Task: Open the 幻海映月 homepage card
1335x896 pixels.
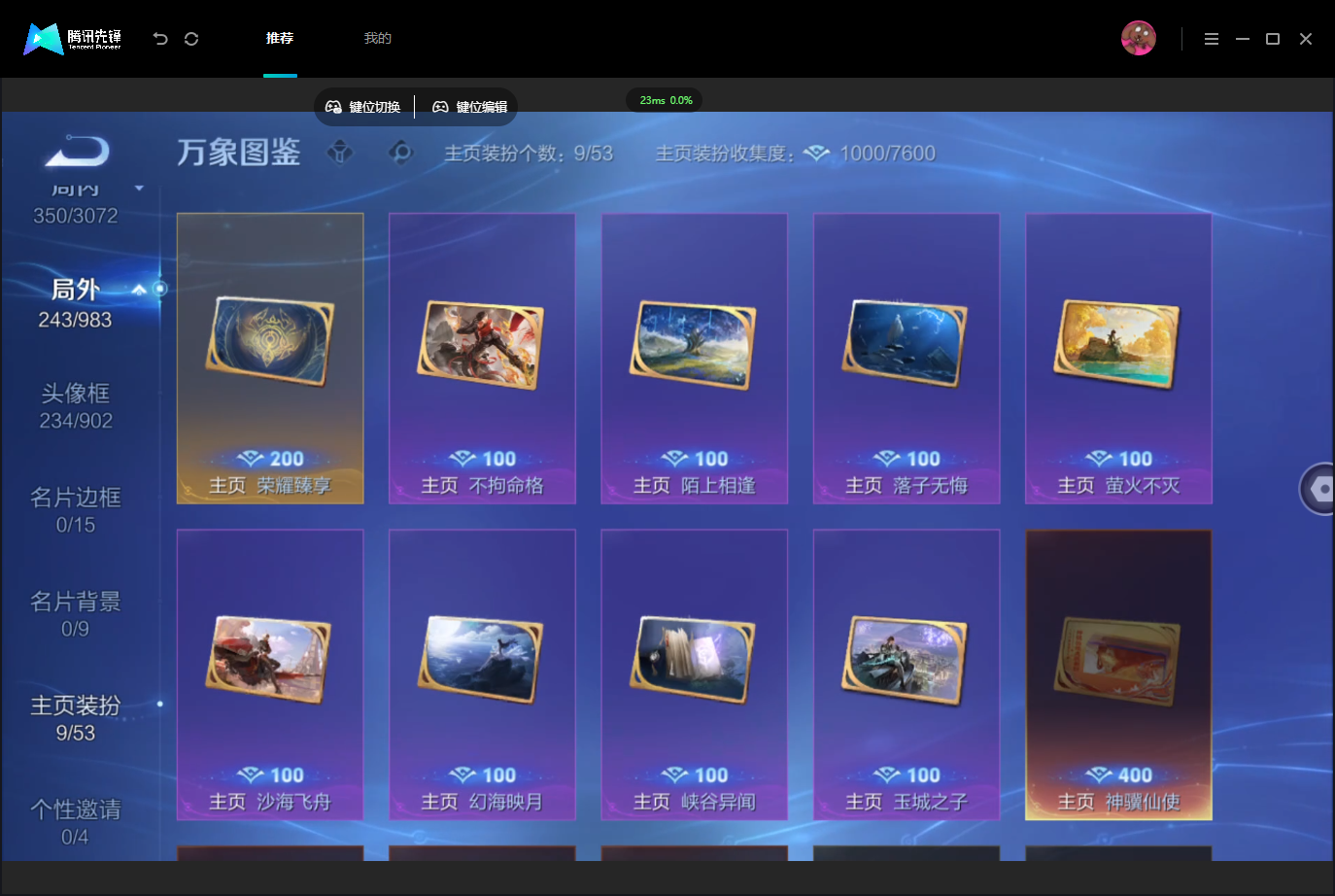Action: 482,674
